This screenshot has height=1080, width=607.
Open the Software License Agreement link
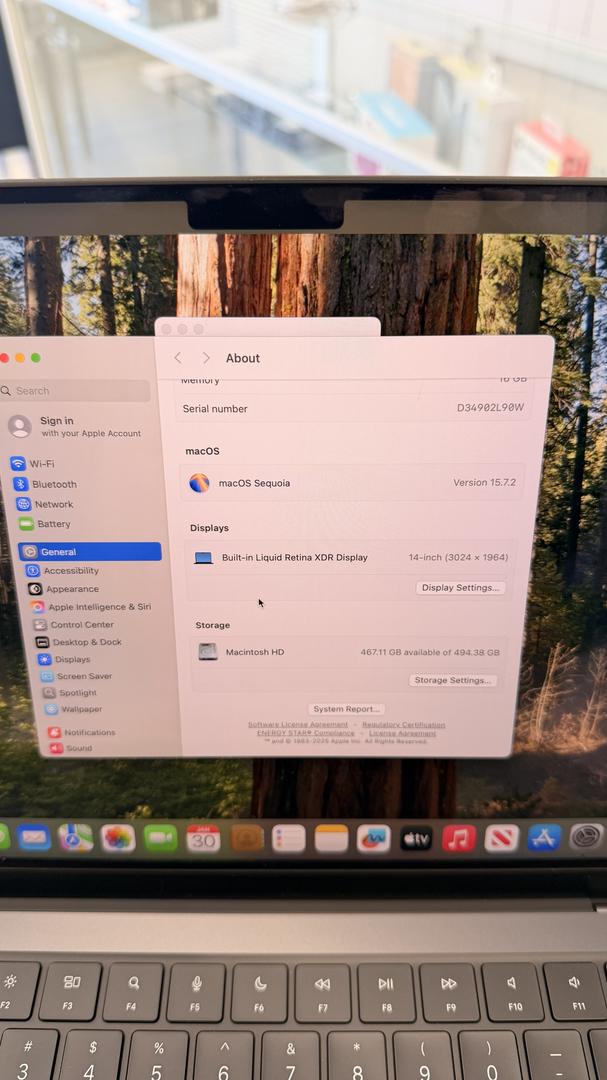tap(298, 725)
